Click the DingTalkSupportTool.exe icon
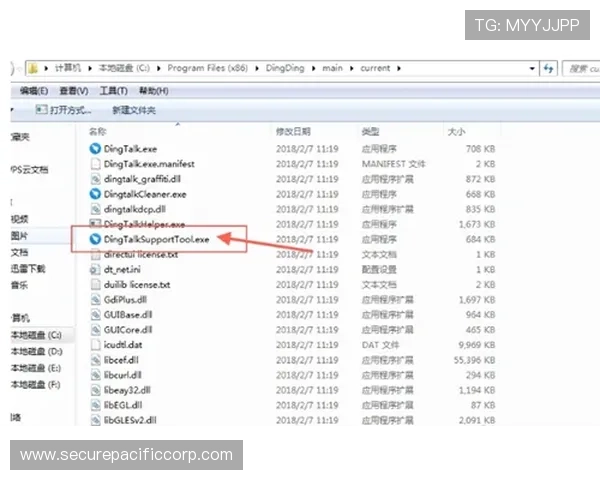This screenshot has height=480, width=600. [x=95, y=240]
